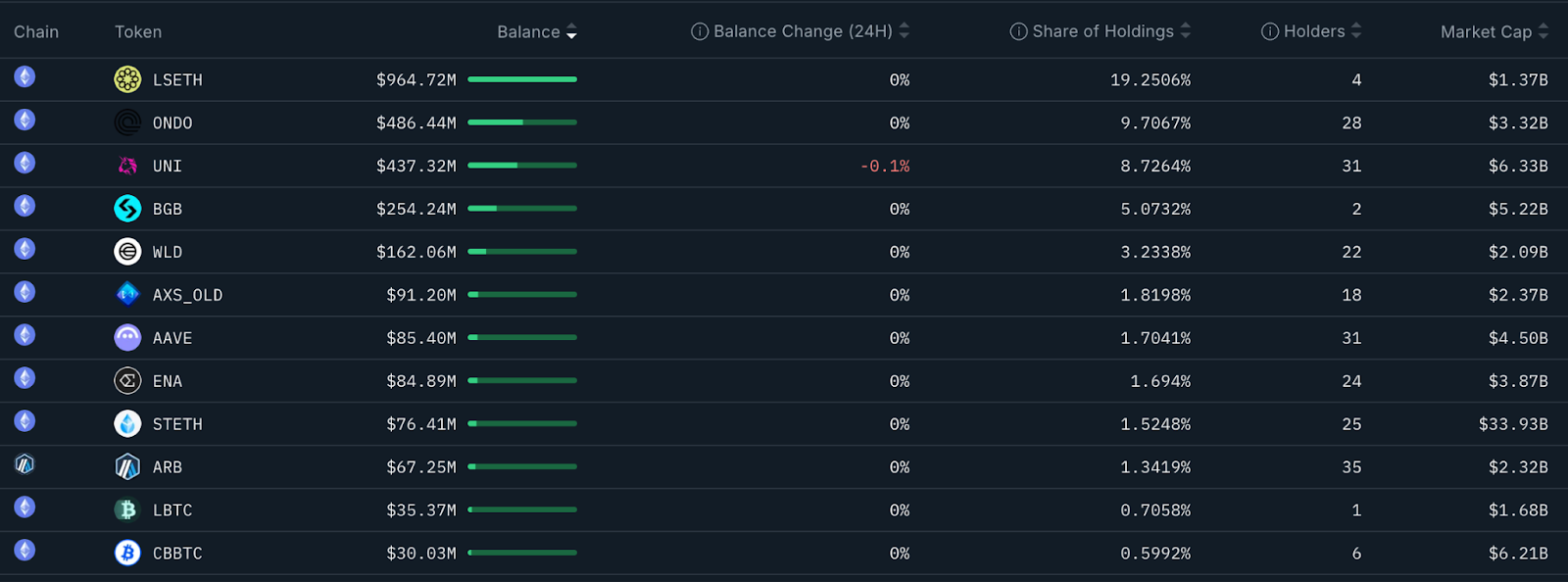Click the LSETH balance progress bar
Image resolution: width=1568 pixels, height=582 pixels.
(522, 79)
